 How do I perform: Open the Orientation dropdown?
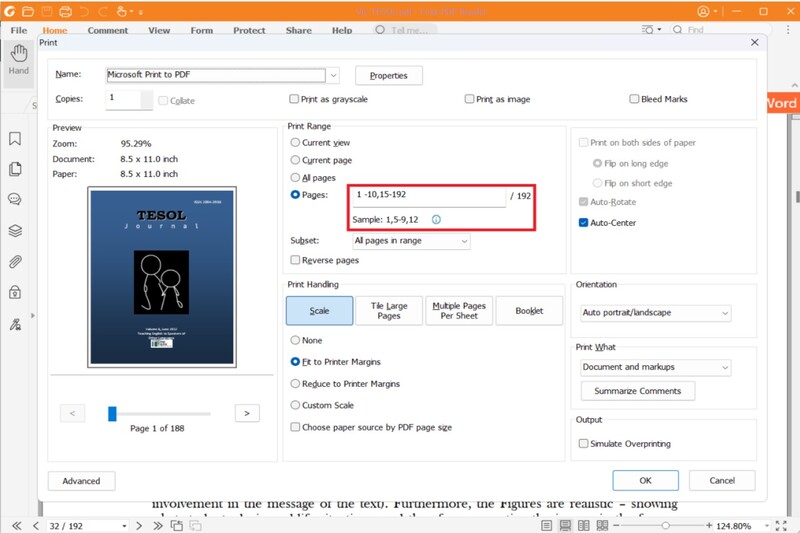pyautogui.click(x=655, y=313)
